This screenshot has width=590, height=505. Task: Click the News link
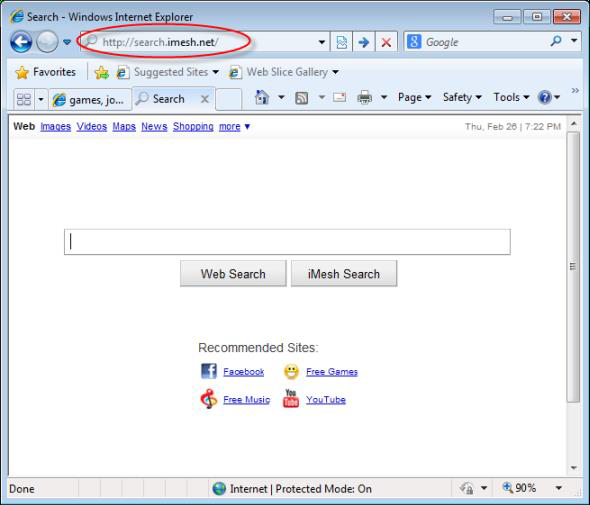(x=154, y=126)
